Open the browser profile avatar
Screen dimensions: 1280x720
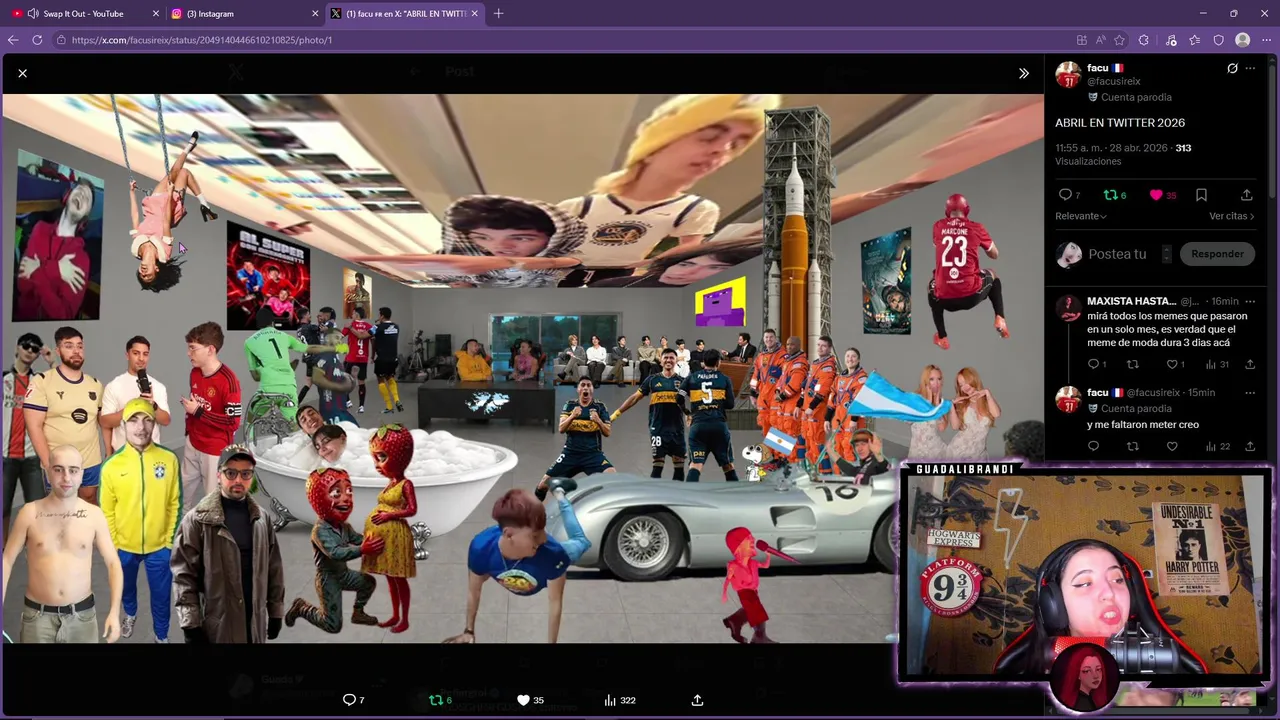tap(1242, 40)
